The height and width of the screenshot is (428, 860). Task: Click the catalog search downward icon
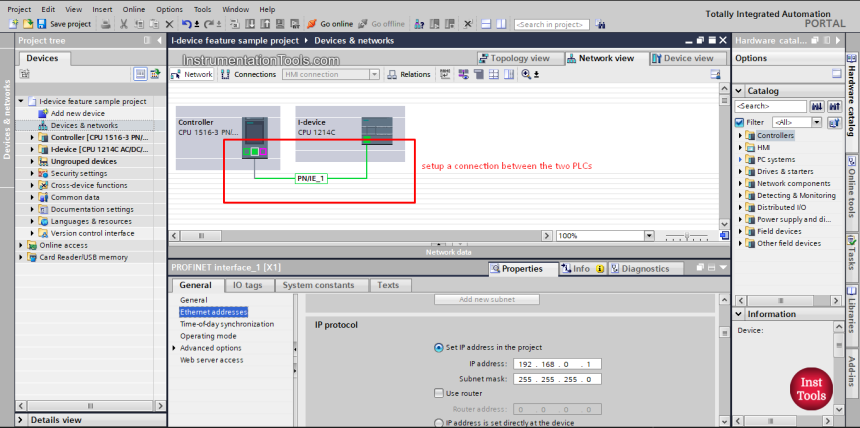818,106
